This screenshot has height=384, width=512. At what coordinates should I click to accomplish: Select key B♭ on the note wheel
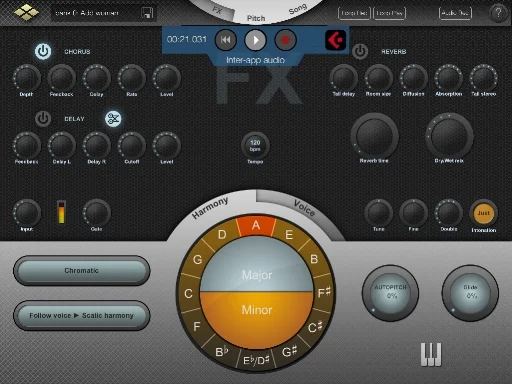[222, 352]
